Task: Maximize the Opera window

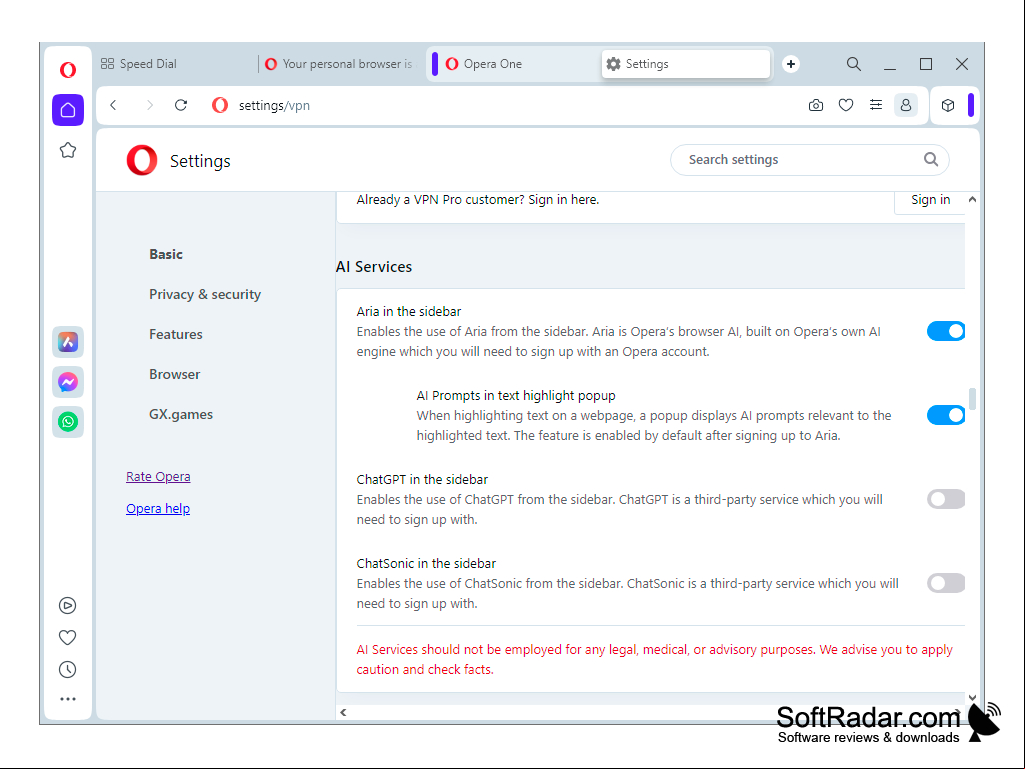Action: (926, 64)
